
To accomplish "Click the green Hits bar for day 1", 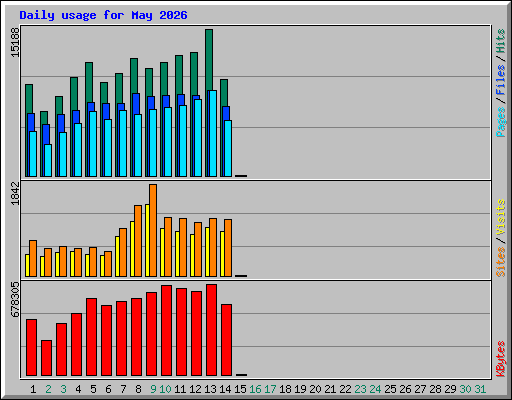I will pyautogui.click(x=29, y=98).
